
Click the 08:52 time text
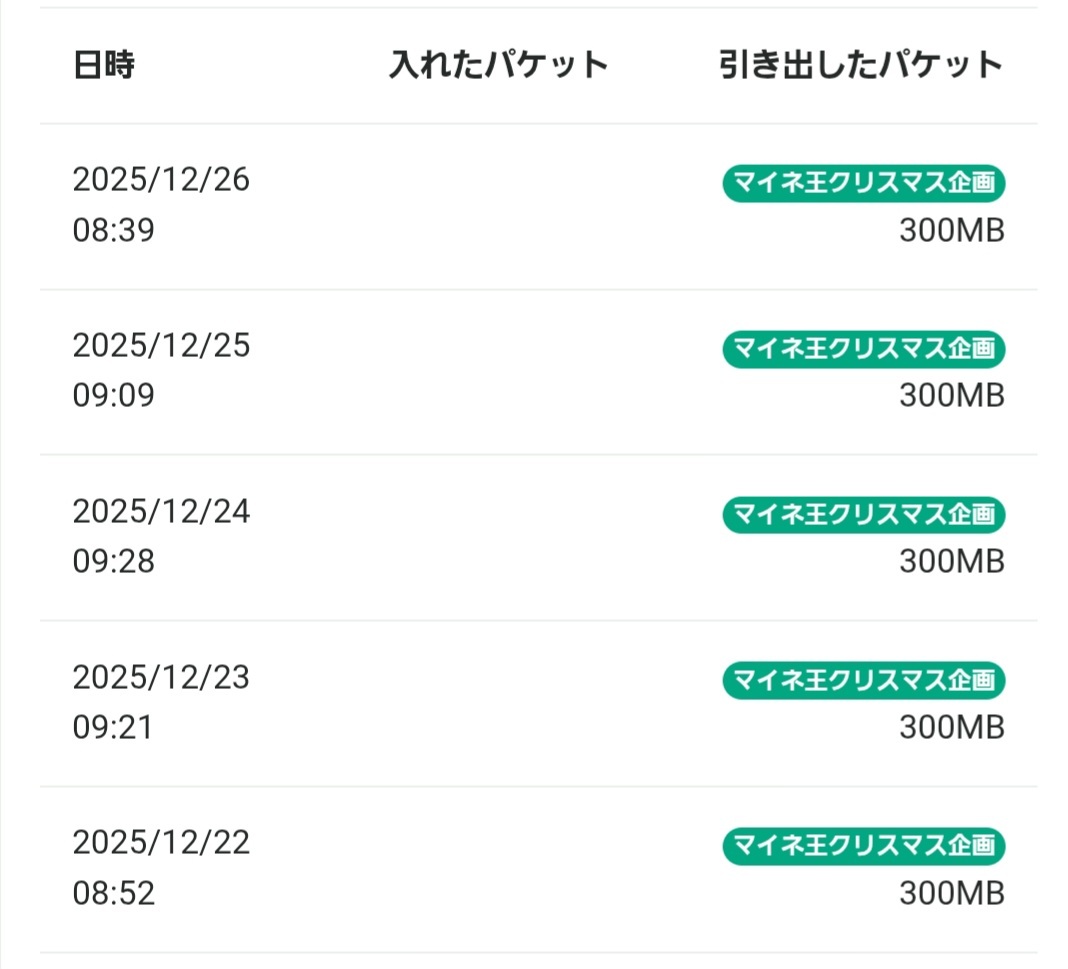[x=113, y=893]
